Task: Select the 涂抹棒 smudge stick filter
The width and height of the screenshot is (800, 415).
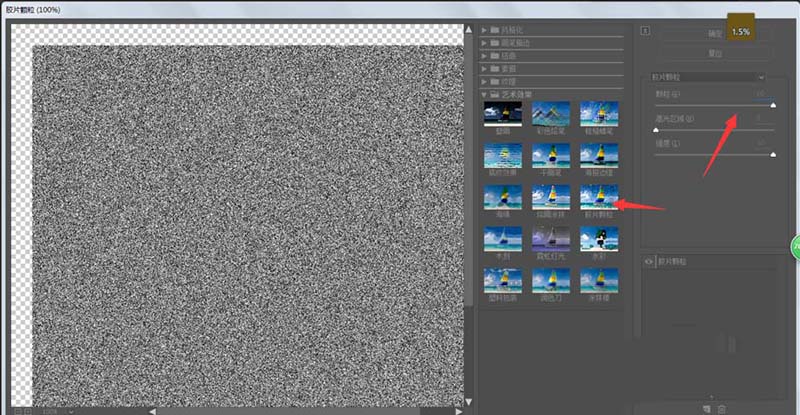Action: 599,281
